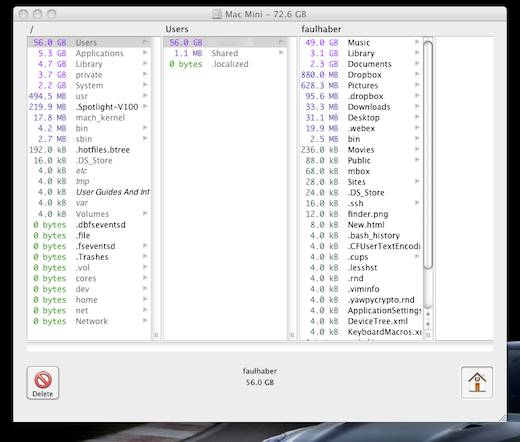Click the scroll up arrow in faulhaber column
The image size is (520, 442).
[x=428, y=314]
